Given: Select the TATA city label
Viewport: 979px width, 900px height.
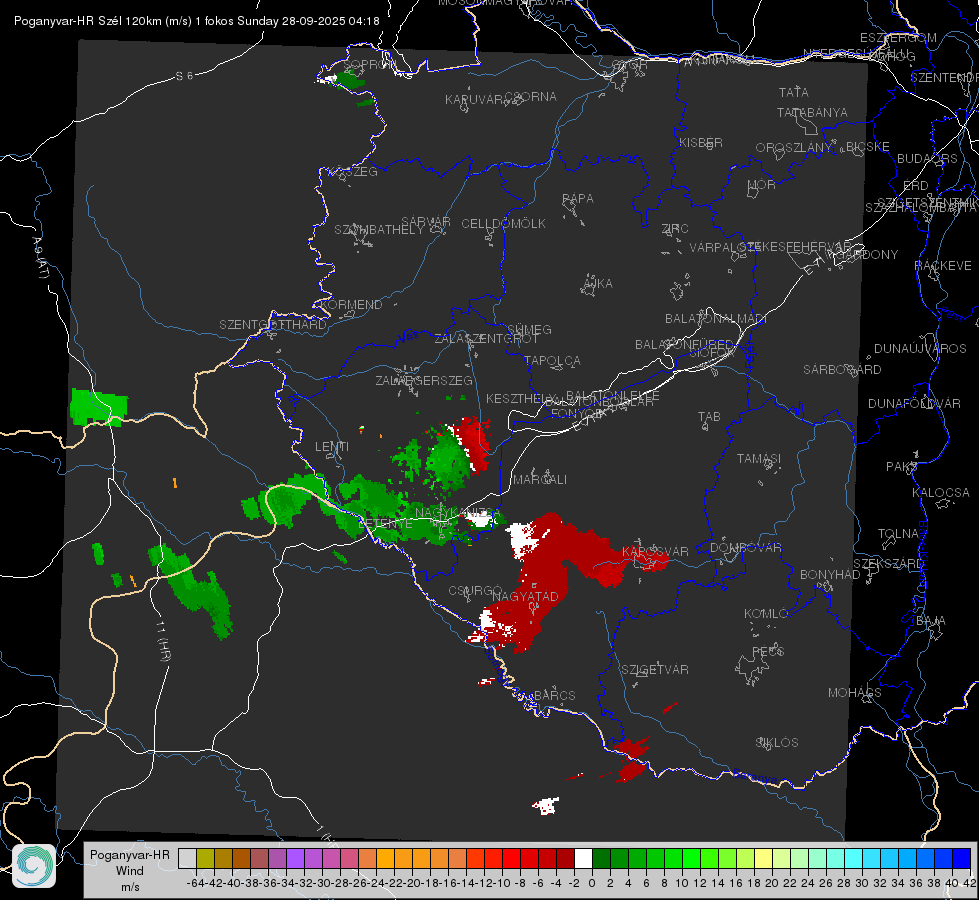Looking at the screenshot, I should [x=794, y=92].
